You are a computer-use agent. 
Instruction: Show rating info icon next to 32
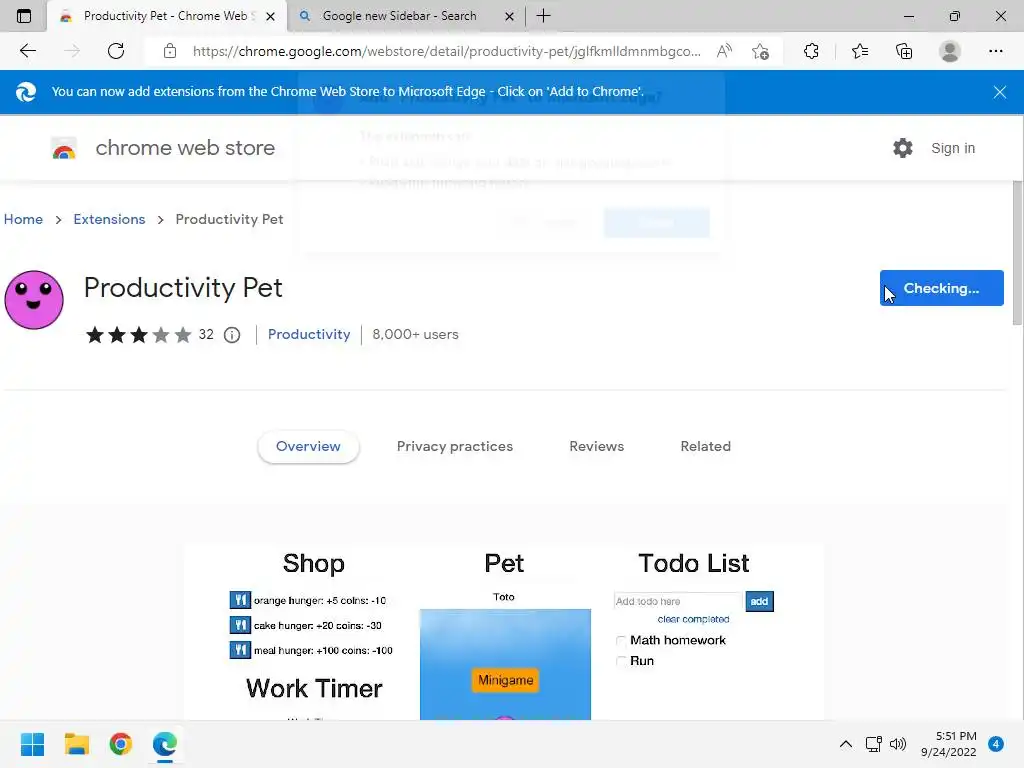click(232, 335)
